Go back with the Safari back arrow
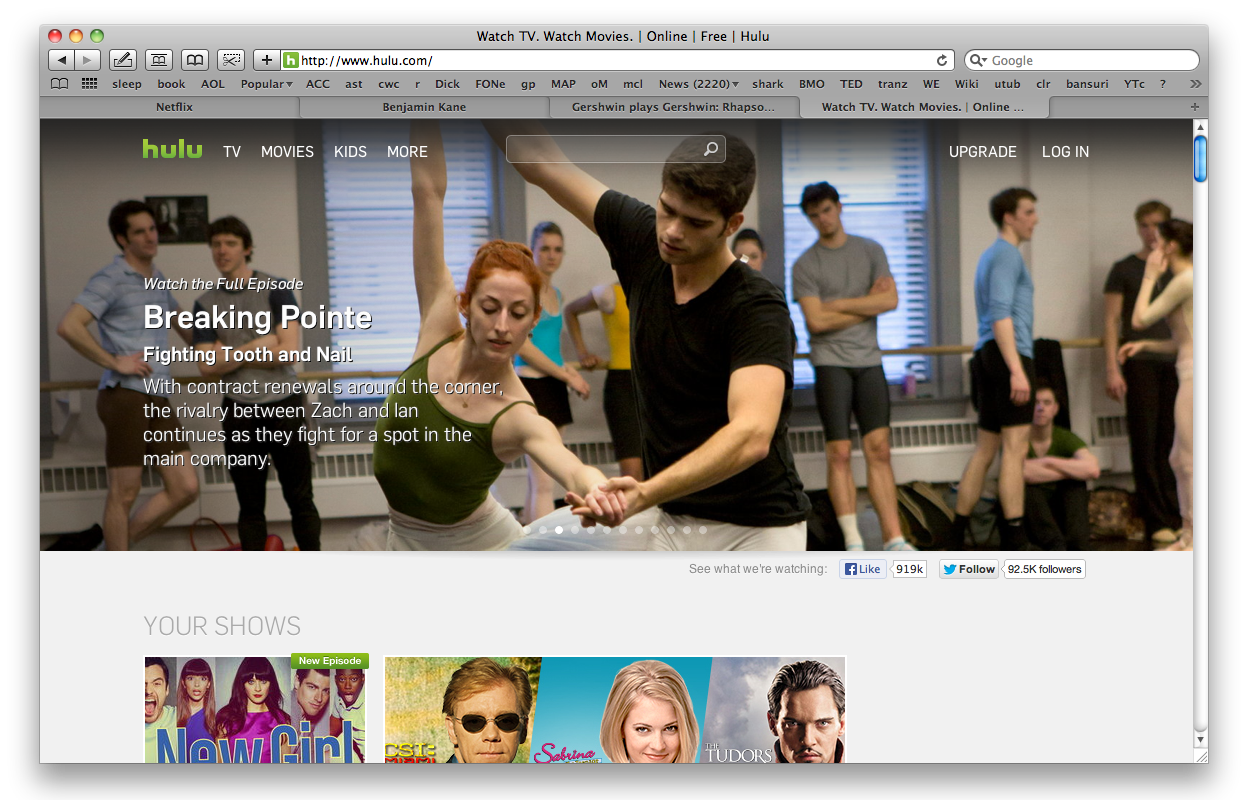1248x800 pixels. [x=61, y=60]
